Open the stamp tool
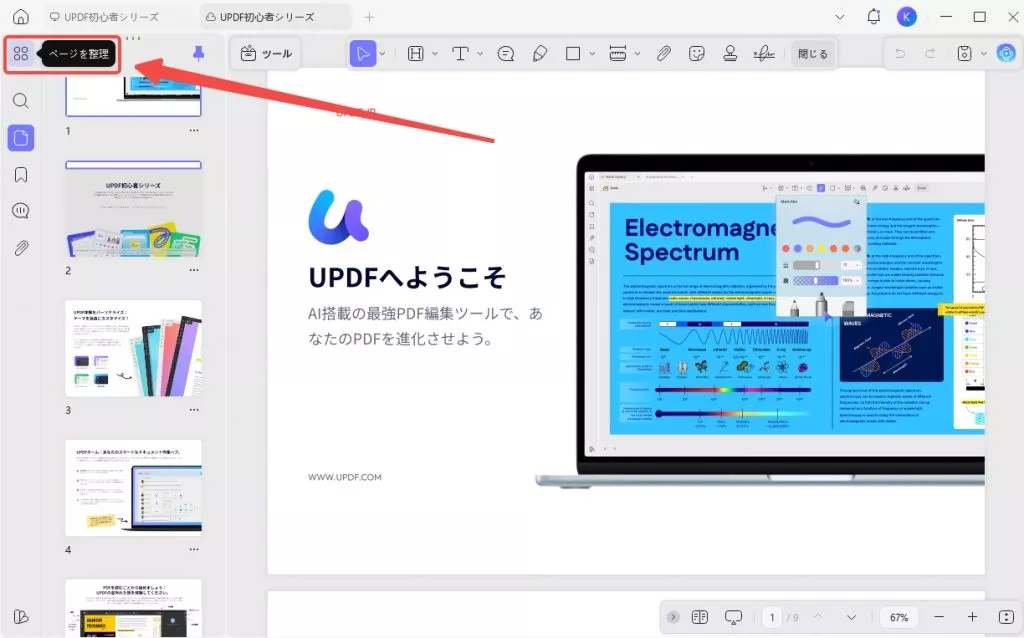This screenshot has width=1024, height=638. pos(730,54)
